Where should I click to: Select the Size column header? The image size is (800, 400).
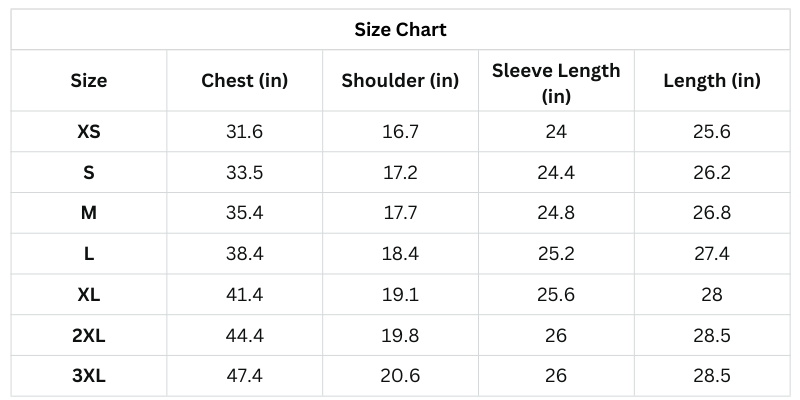click(89, 81)
